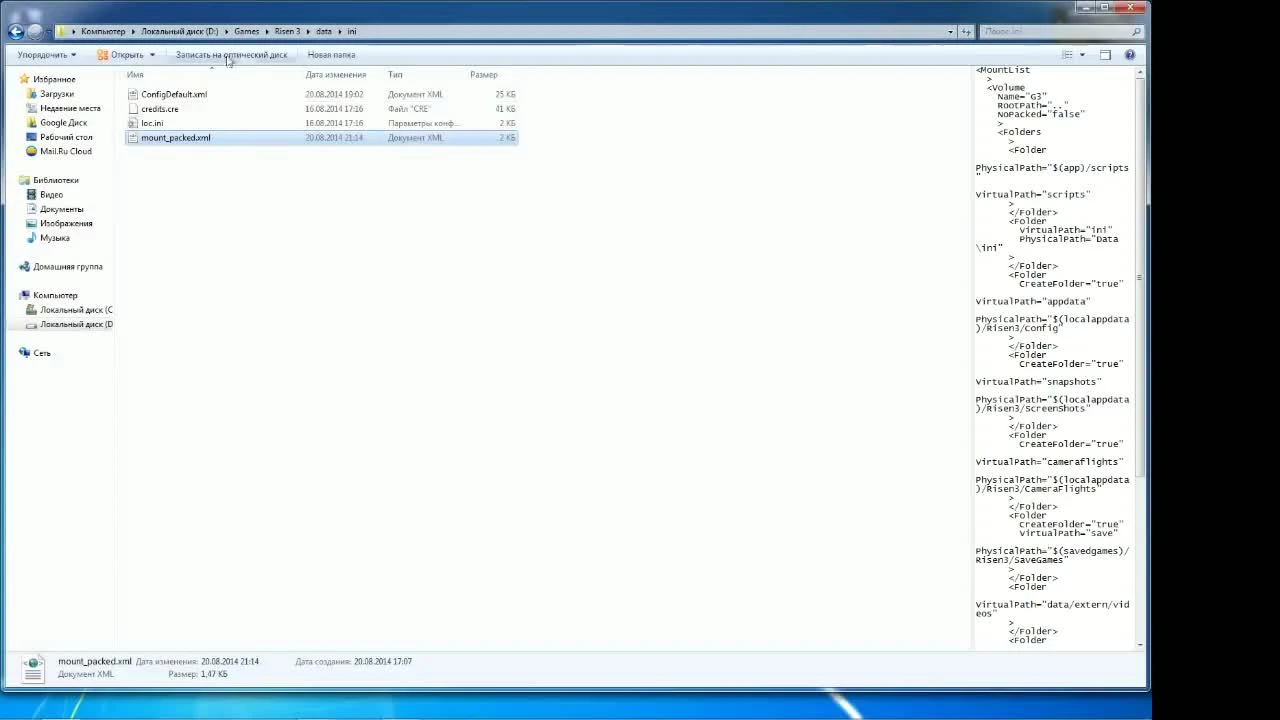Sort files by the Размер column
Image resolution: width=1280 pixels, height=720 pixels.
coord(484,75)
